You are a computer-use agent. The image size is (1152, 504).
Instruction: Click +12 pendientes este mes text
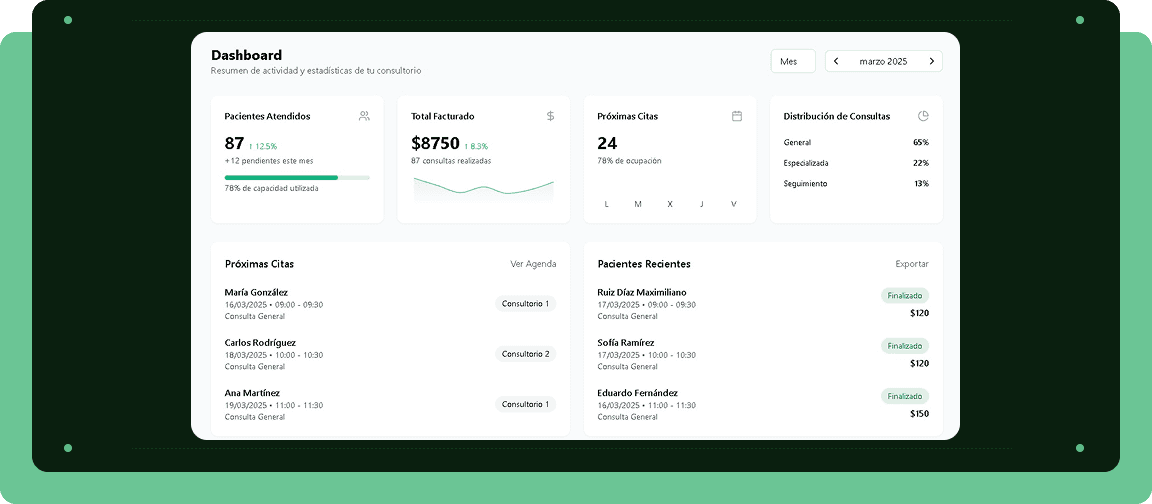coord(269,160)
